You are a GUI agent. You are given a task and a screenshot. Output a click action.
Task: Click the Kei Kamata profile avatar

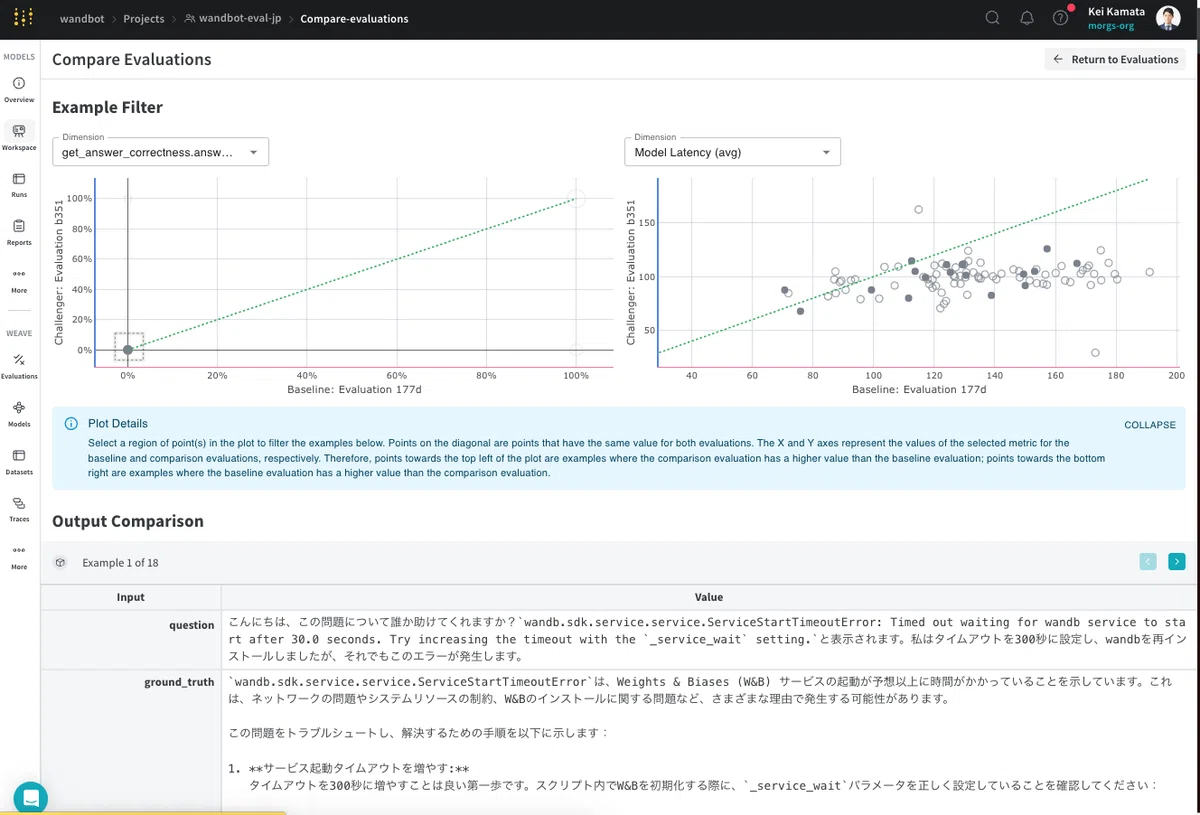(x=1167, y=18)
